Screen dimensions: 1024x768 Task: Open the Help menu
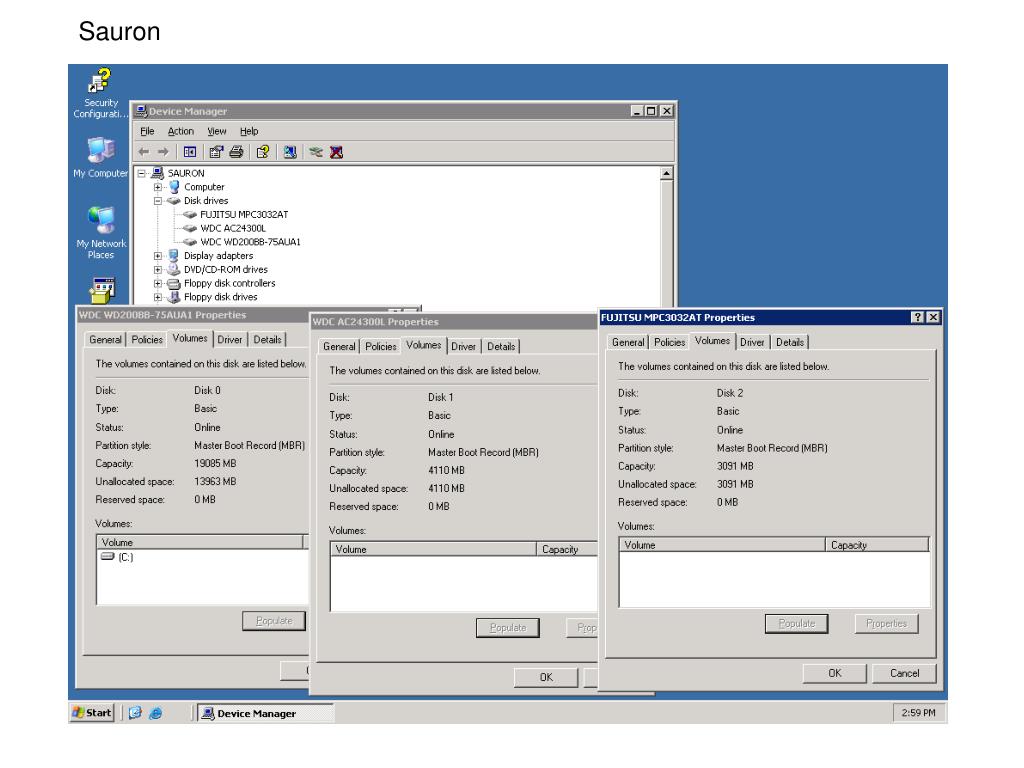click(249, 131)
